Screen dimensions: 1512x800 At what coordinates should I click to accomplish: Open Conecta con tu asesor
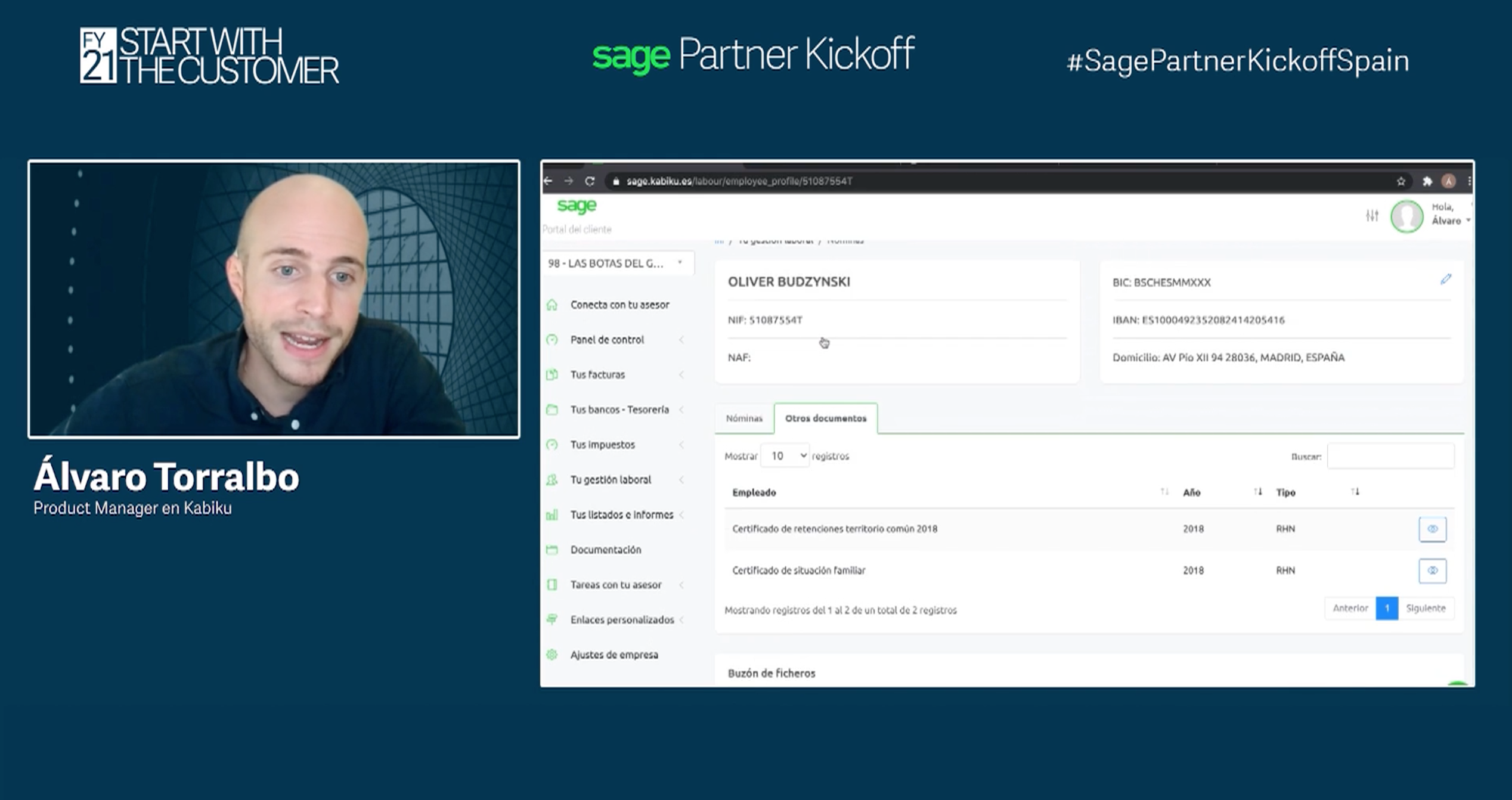619,305
